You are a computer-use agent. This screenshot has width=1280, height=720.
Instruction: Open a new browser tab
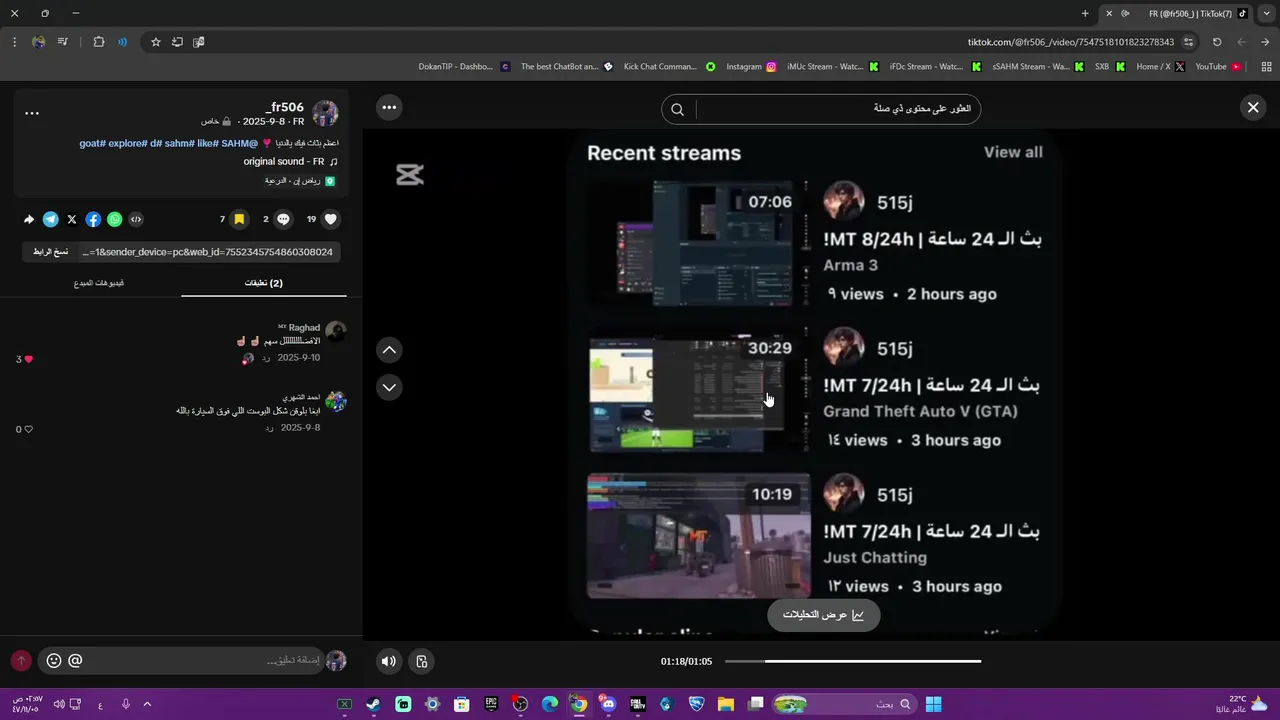click(1085, 13)
